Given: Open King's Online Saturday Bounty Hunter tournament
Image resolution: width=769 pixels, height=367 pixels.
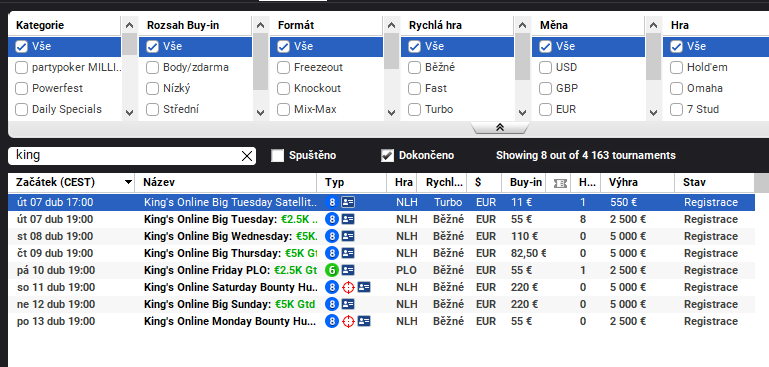Looking at the screenshot, I should 381,288.
